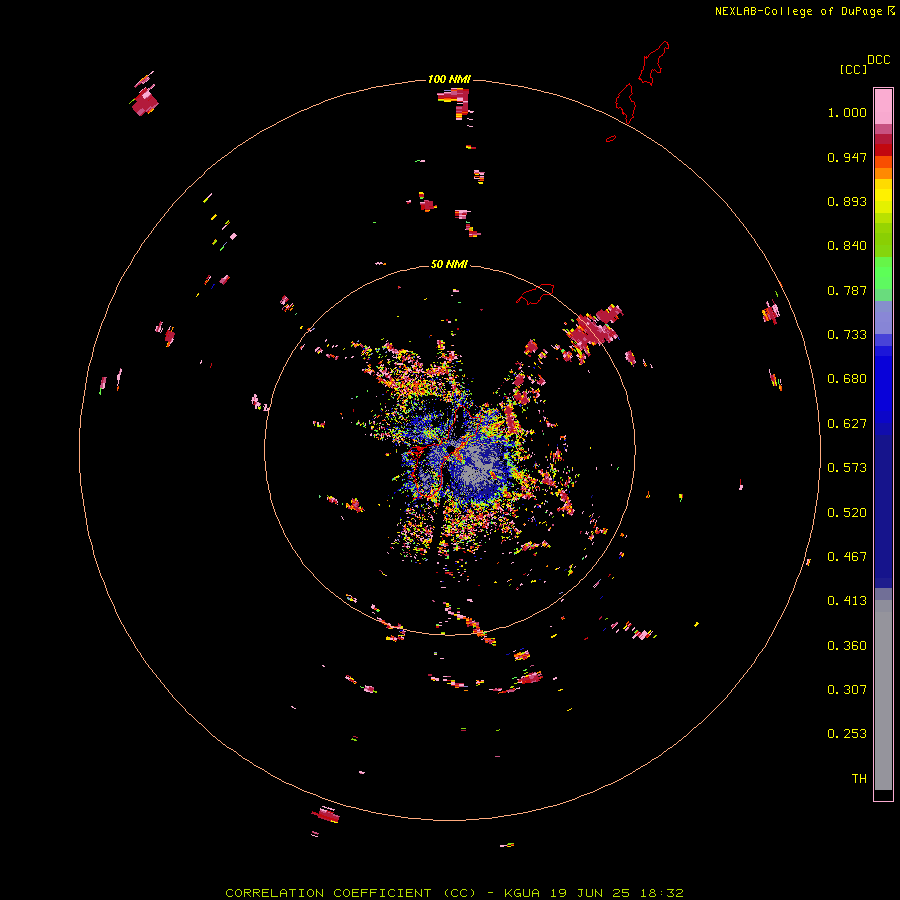
Task: Click the radar site at the rings' center
Action: (x=450, y=449)
